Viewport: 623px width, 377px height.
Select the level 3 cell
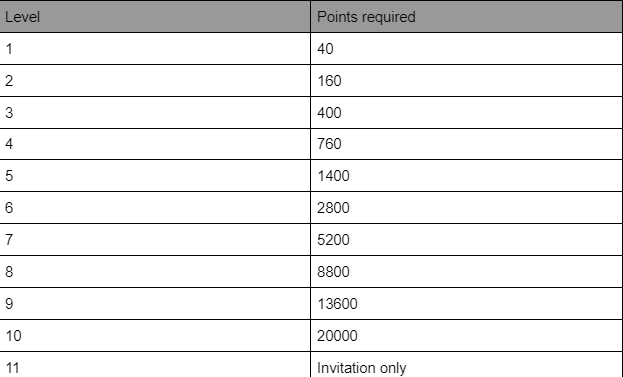(155, 112)
